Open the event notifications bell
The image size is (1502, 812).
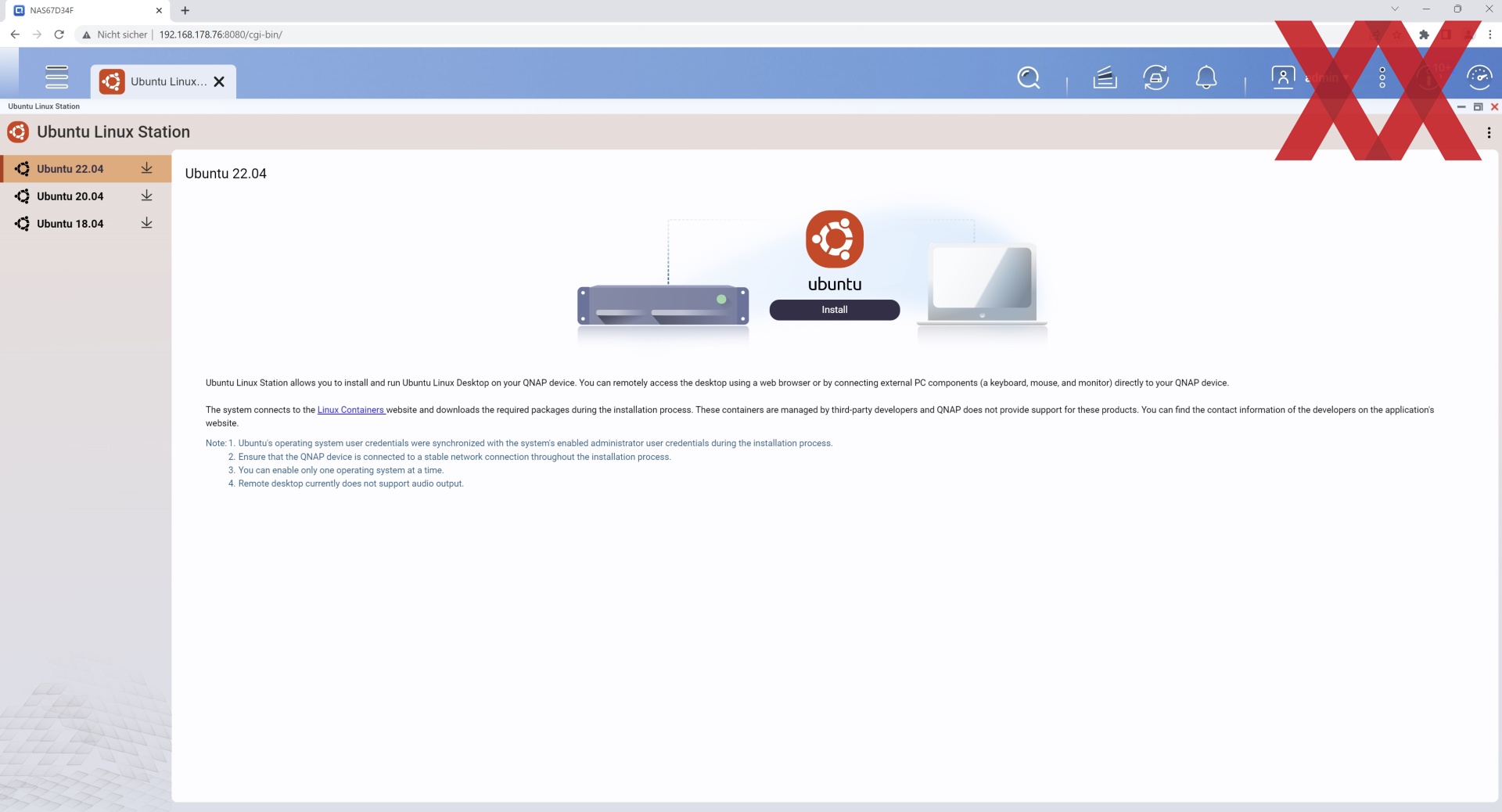1206,77
